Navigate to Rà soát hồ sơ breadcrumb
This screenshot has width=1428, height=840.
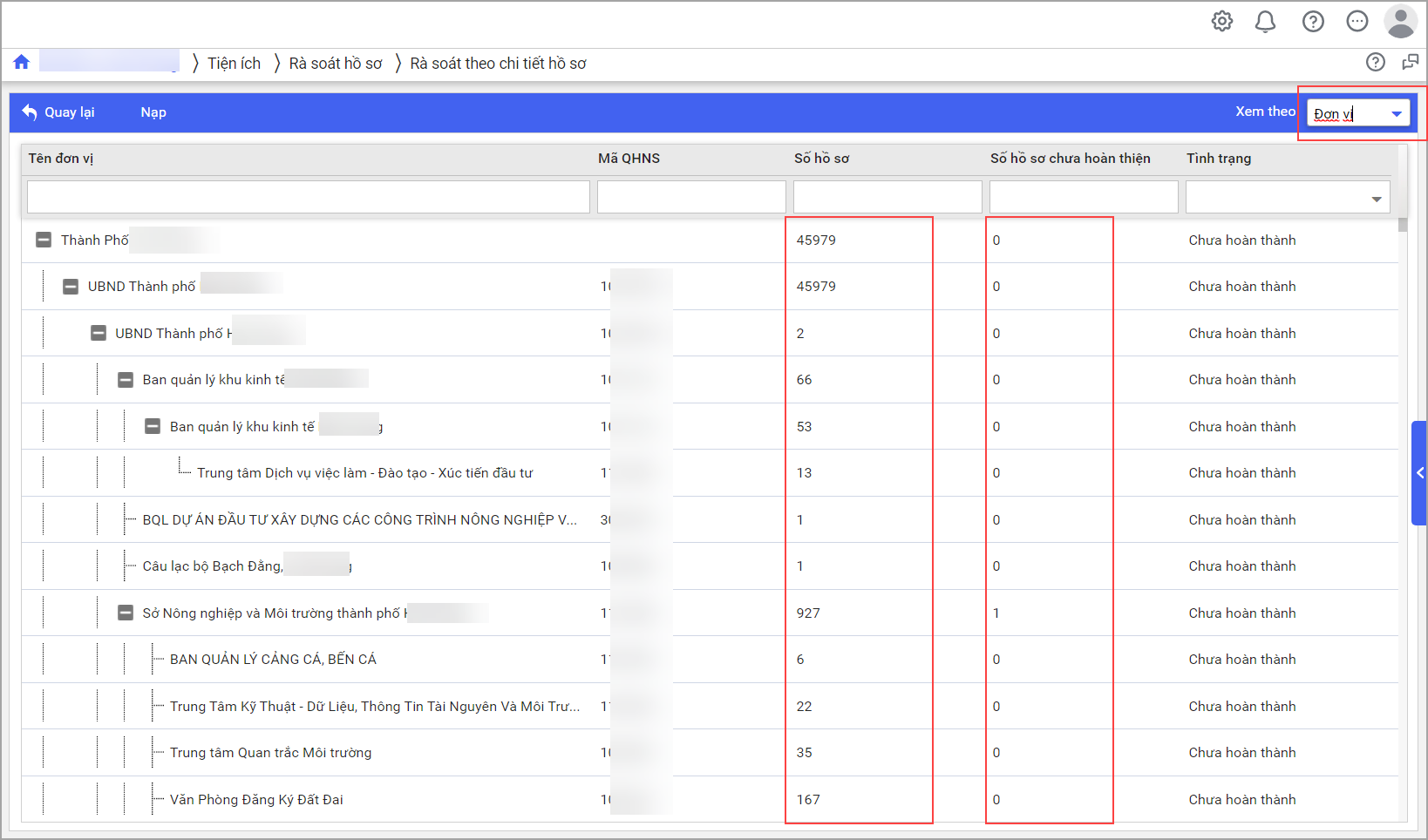point(336,64)
